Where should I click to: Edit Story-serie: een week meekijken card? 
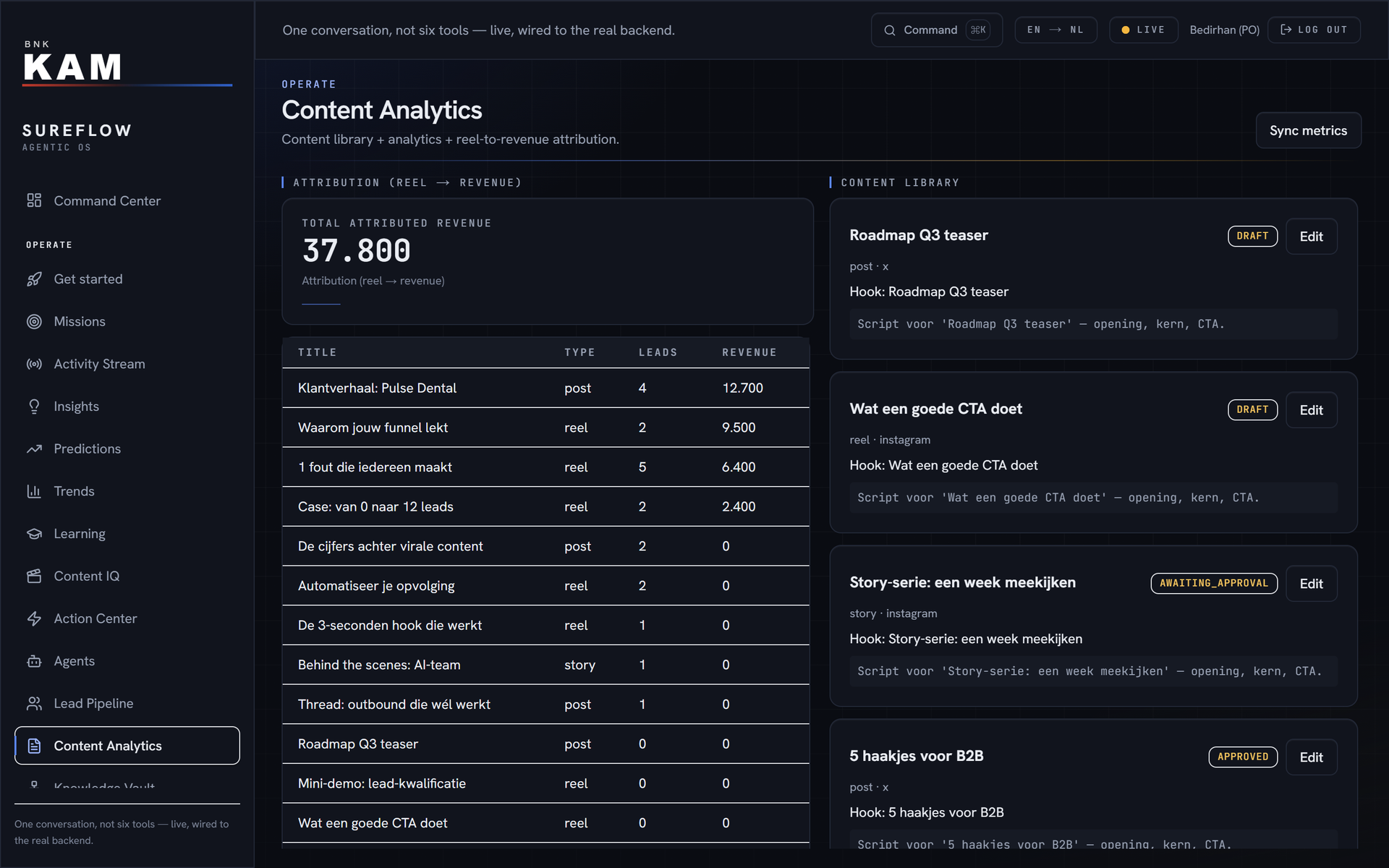[x=1311, y=584]
